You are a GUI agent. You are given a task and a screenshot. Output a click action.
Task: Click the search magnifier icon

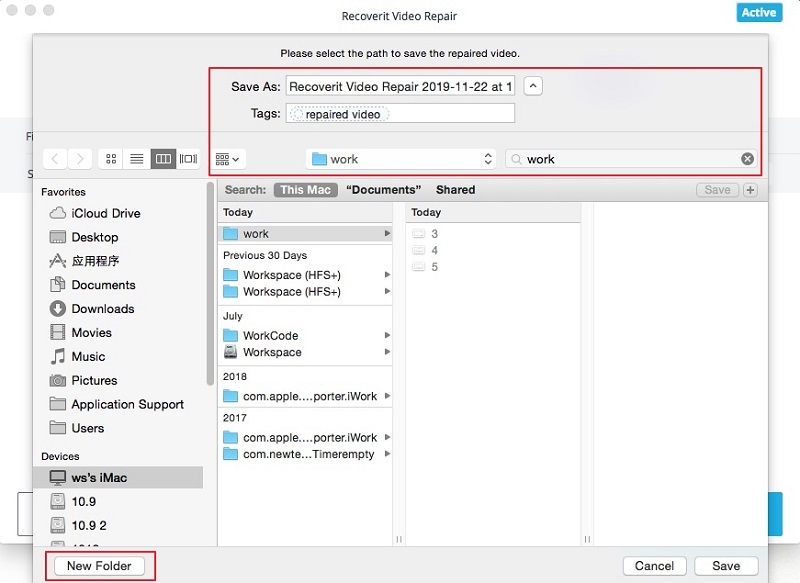tap(516, 159)
